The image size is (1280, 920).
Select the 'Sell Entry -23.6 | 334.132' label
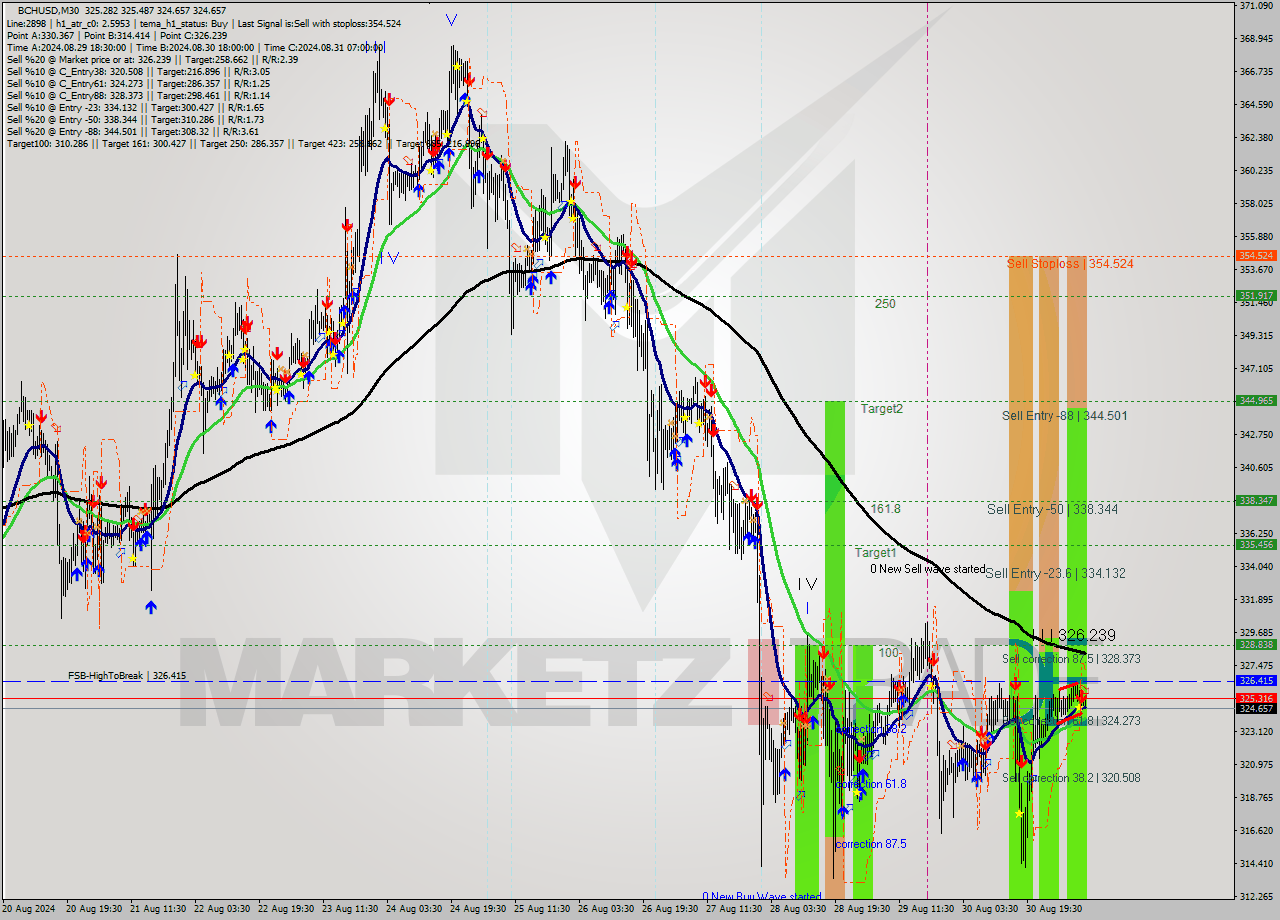(x=1055, y=574)
